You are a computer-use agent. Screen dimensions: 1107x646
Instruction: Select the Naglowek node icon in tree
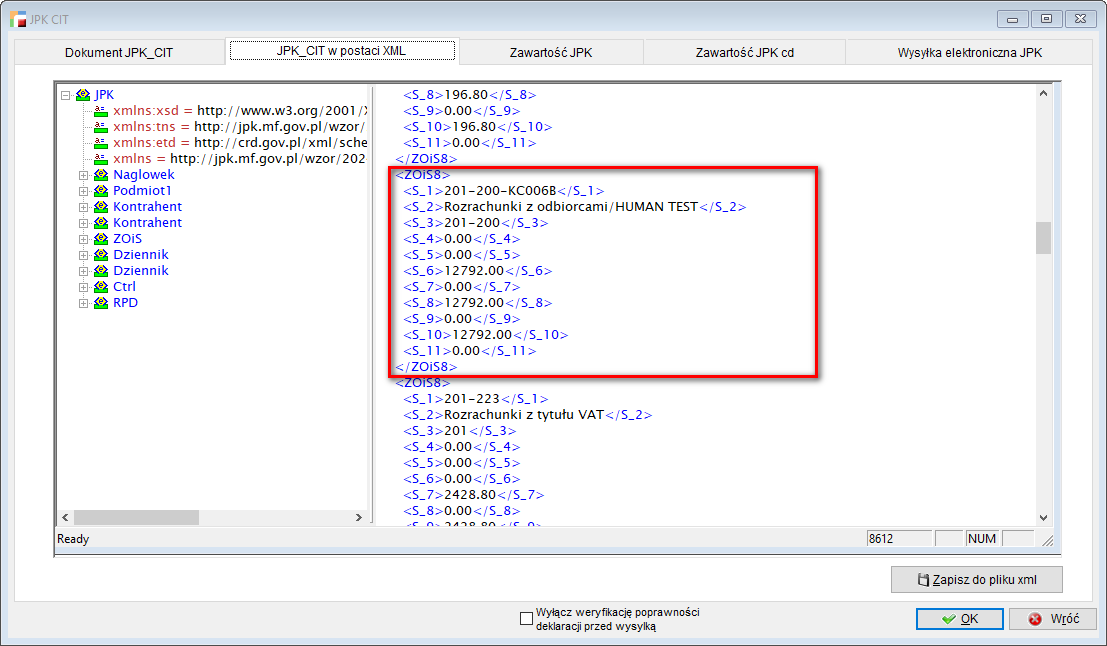point(101,175)
